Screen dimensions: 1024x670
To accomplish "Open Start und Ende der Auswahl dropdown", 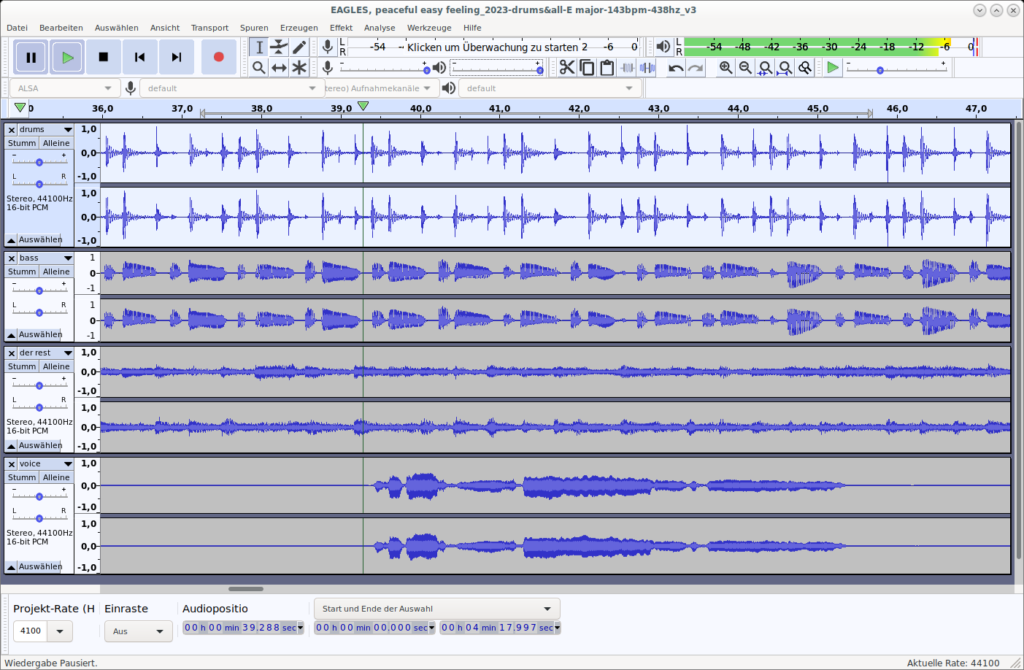I will point(436,609).
